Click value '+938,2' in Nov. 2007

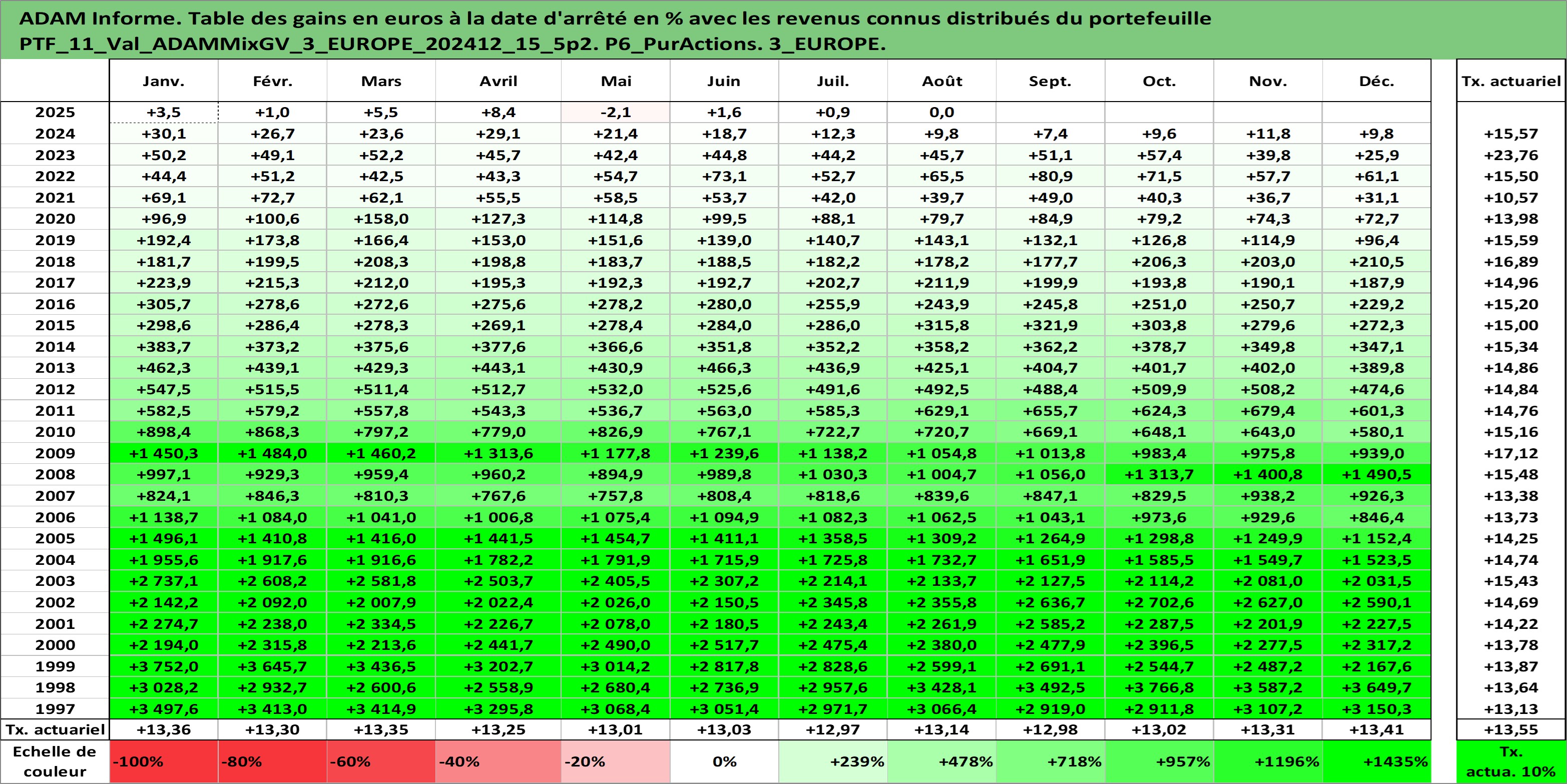1268,496
